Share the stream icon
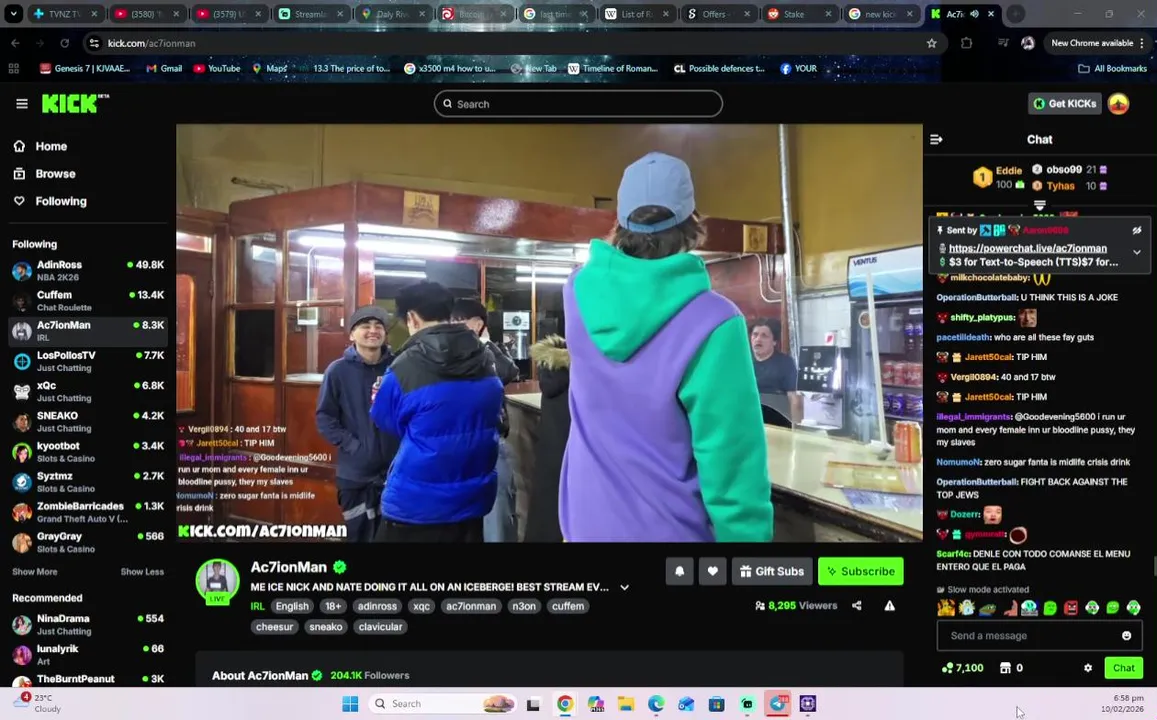 point(857,606)
